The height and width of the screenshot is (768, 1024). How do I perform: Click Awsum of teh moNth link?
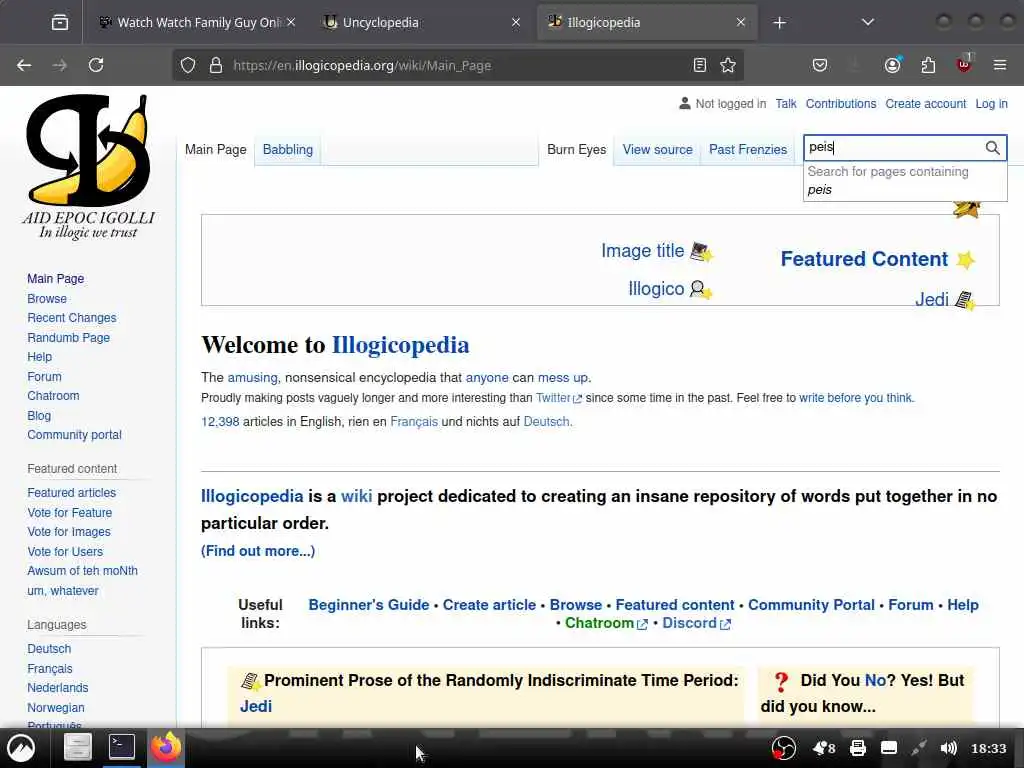(82, 571)
